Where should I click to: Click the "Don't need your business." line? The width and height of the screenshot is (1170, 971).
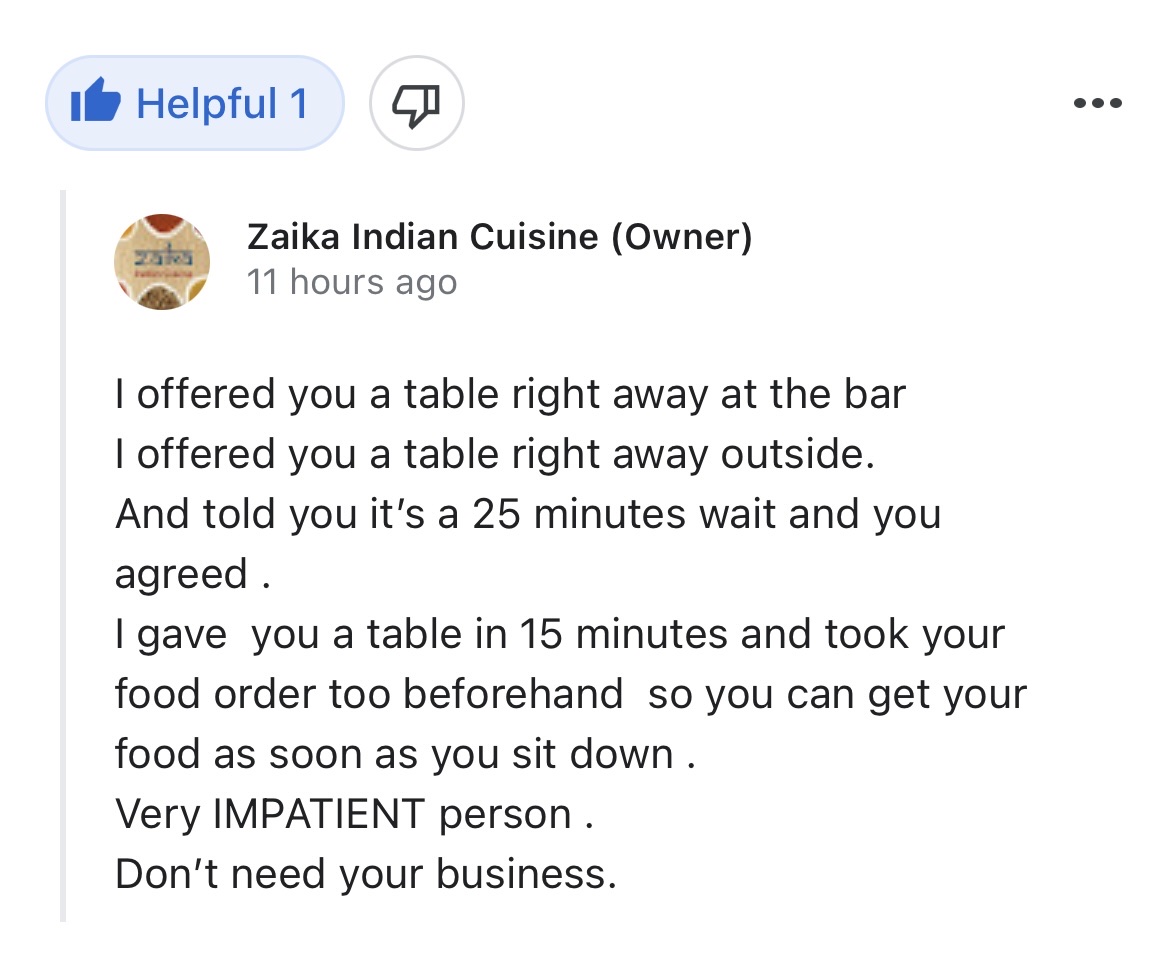[x=365, y=875]
